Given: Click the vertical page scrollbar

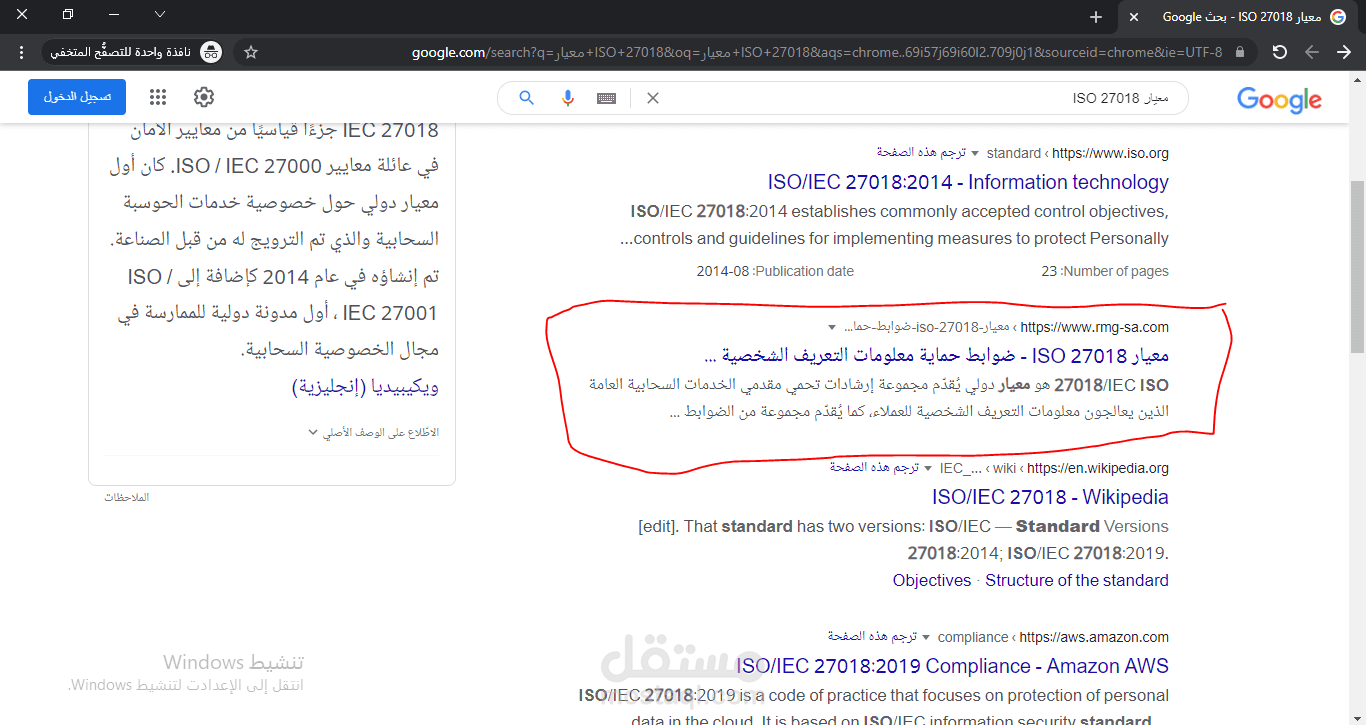Looking at the screenshot, I should point(1357,267).
